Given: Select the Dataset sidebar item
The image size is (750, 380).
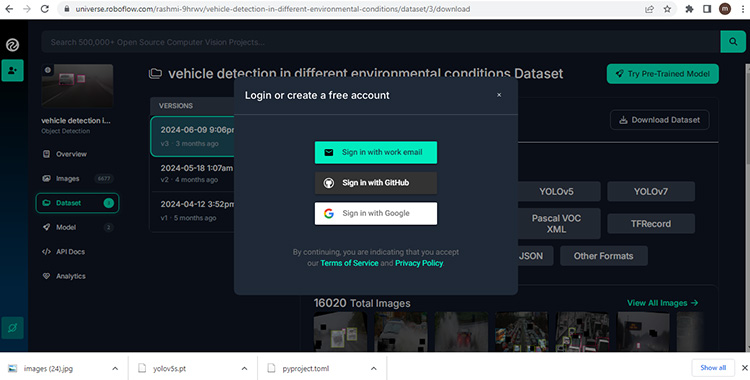Looking at the screenshot, I should 77,203.
